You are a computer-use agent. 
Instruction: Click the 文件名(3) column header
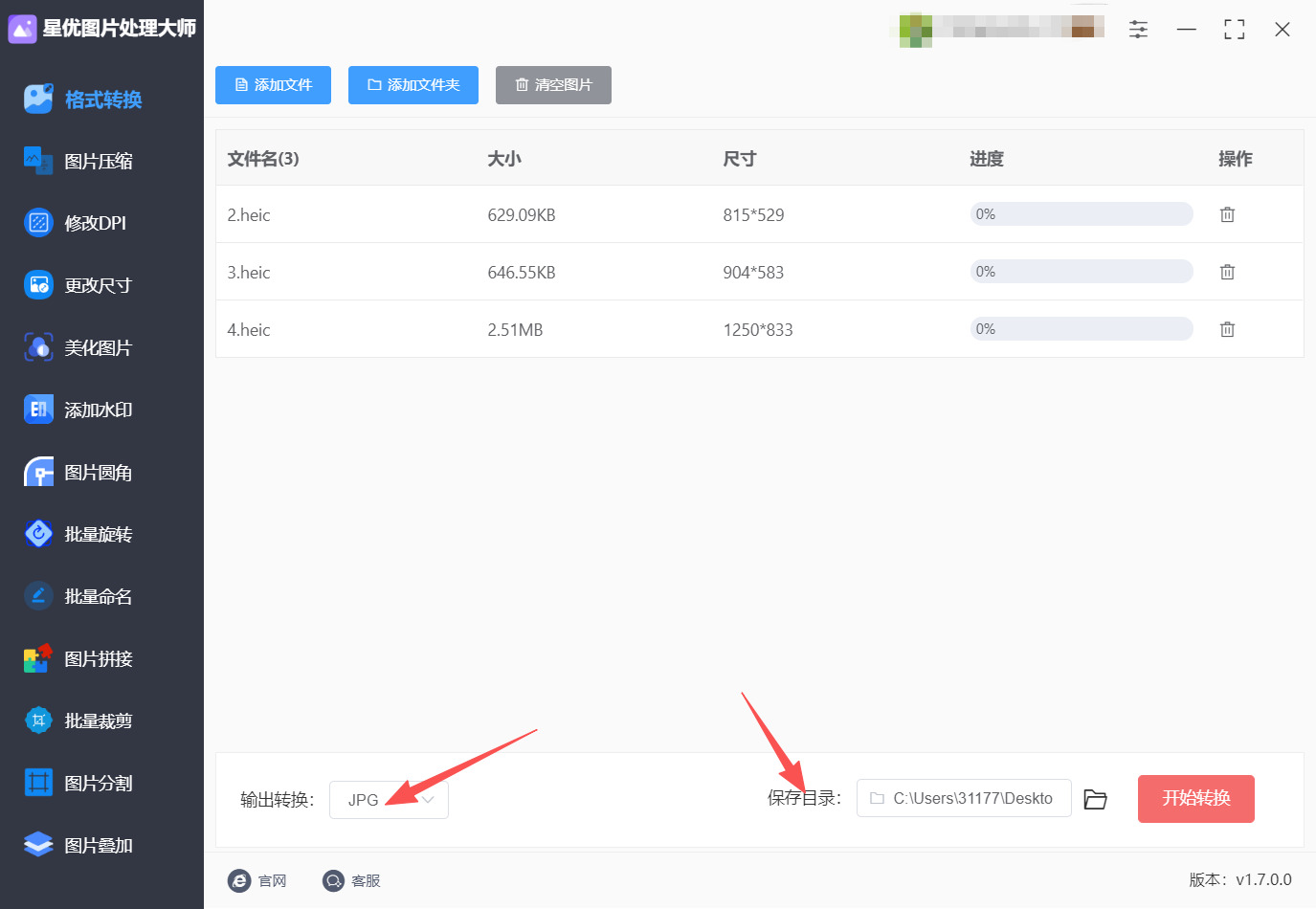coord(263,159)
